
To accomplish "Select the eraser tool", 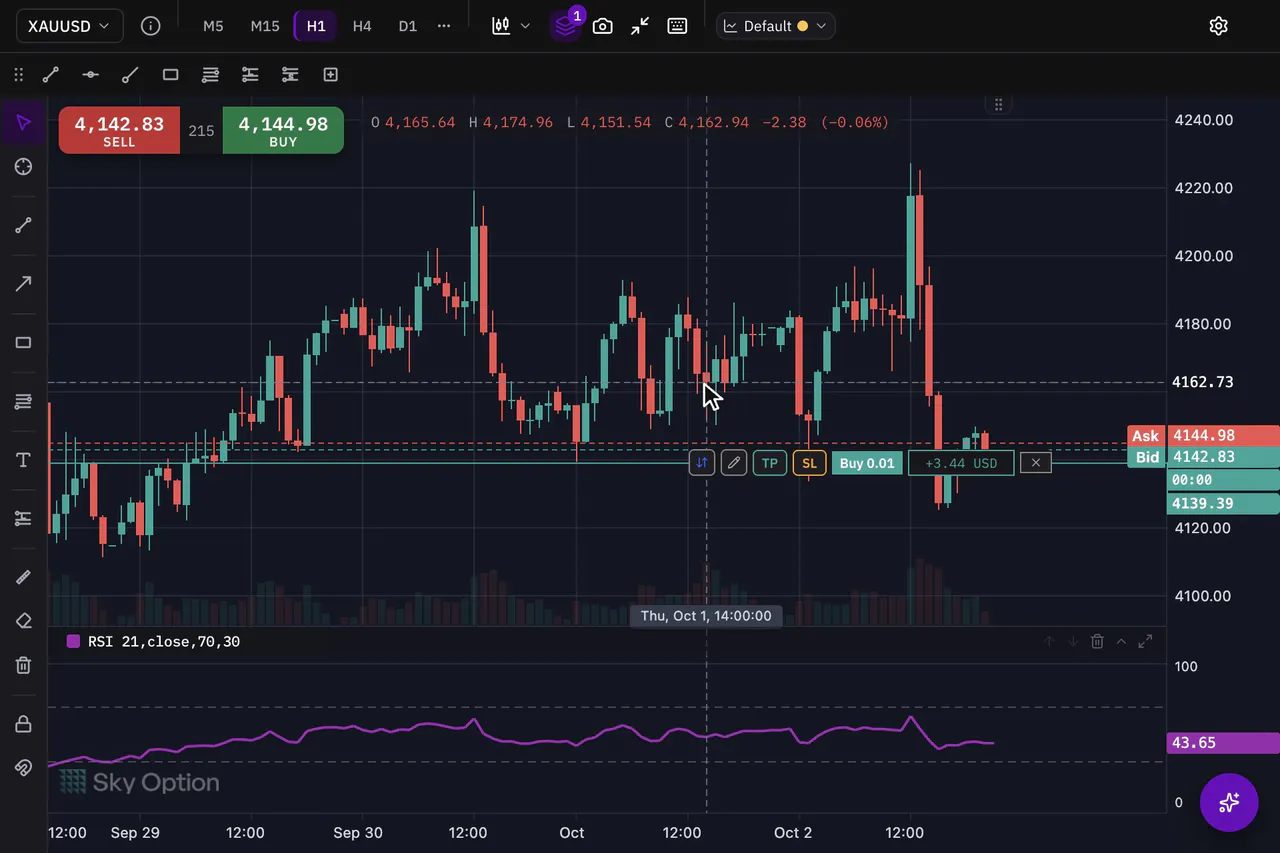I will pyautogui.click(x=24, y=621).
